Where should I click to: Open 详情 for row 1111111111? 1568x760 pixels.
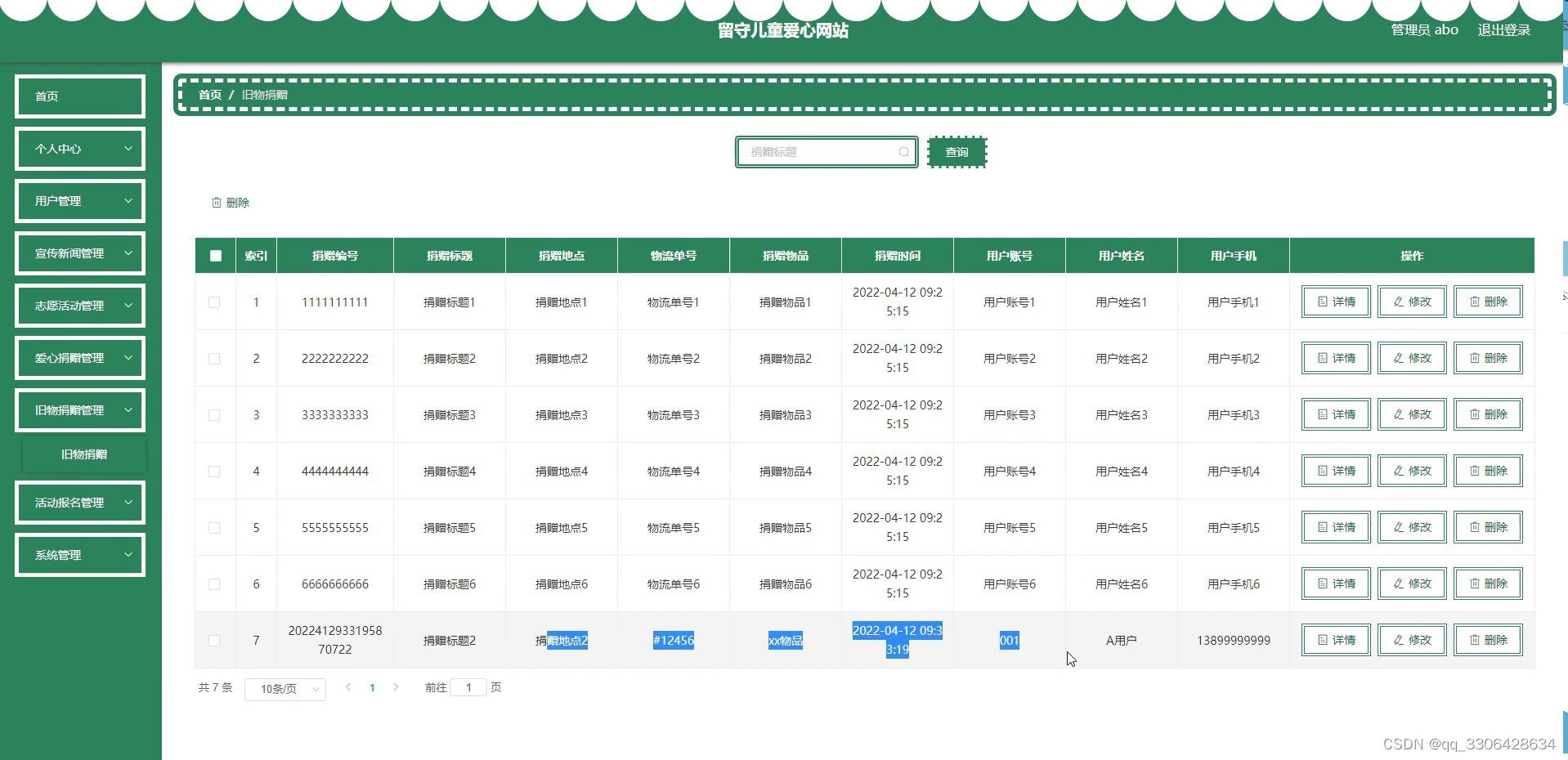[1336, 302]
